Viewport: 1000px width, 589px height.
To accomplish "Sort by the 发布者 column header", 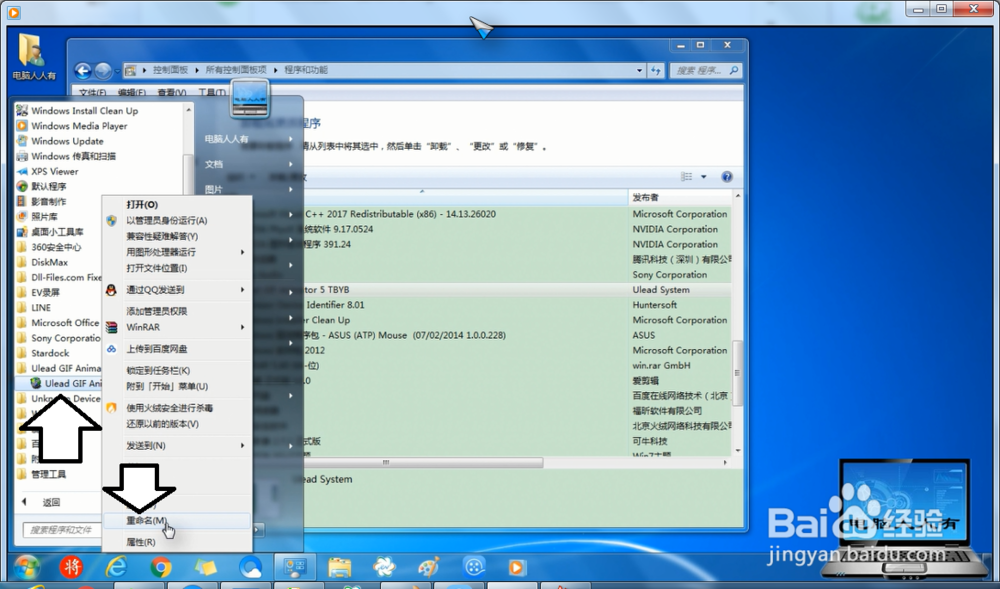I will point(680,198).
